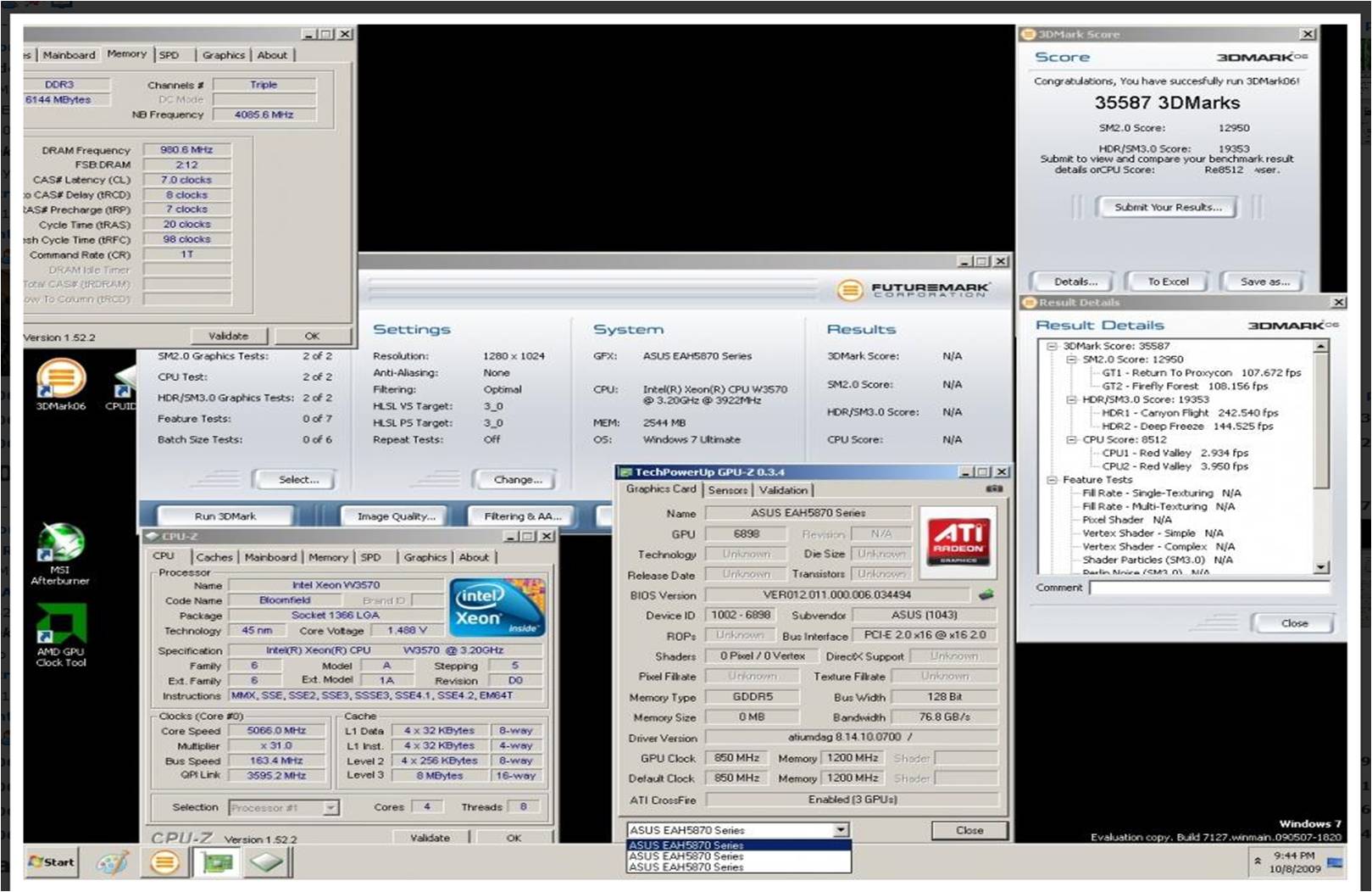
Task: Select the Graphics Card tab in GPU-Z
Action: click(661, 489)
